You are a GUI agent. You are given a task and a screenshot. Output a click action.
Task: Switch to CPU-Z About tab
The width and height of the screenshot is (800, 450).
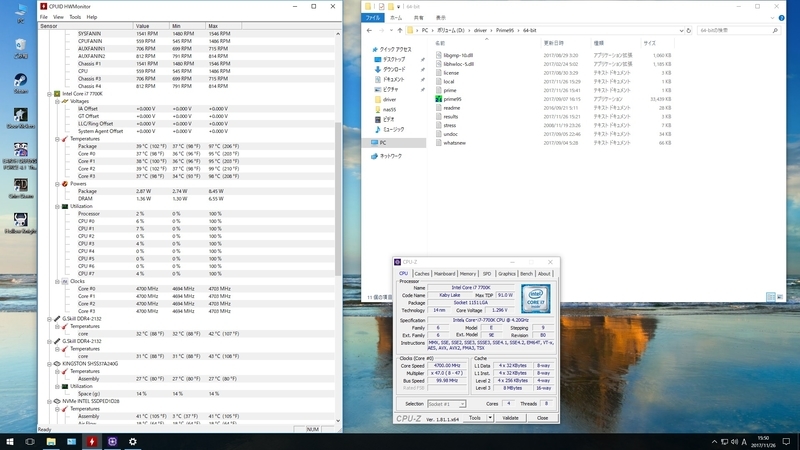pyautogui.click(x=544, y=273)
